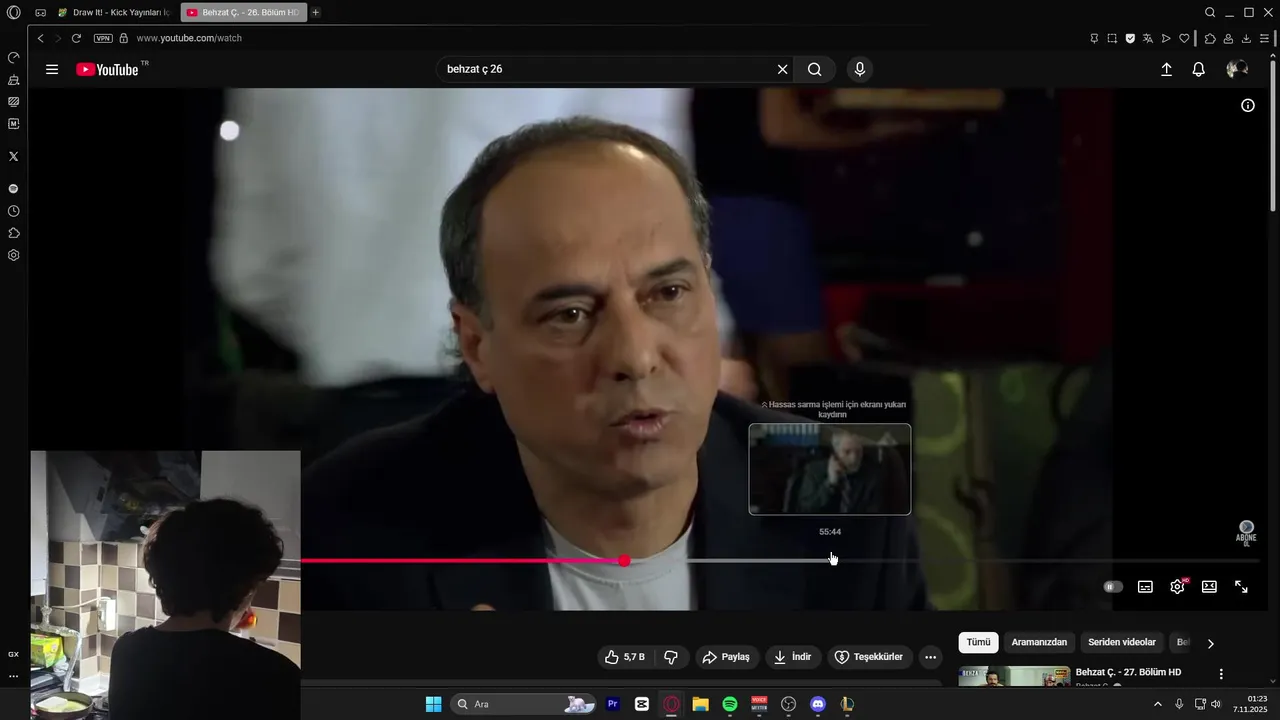Show more filter chips with arrow
Screen dimensions: 1280x720
(1210, 643)
